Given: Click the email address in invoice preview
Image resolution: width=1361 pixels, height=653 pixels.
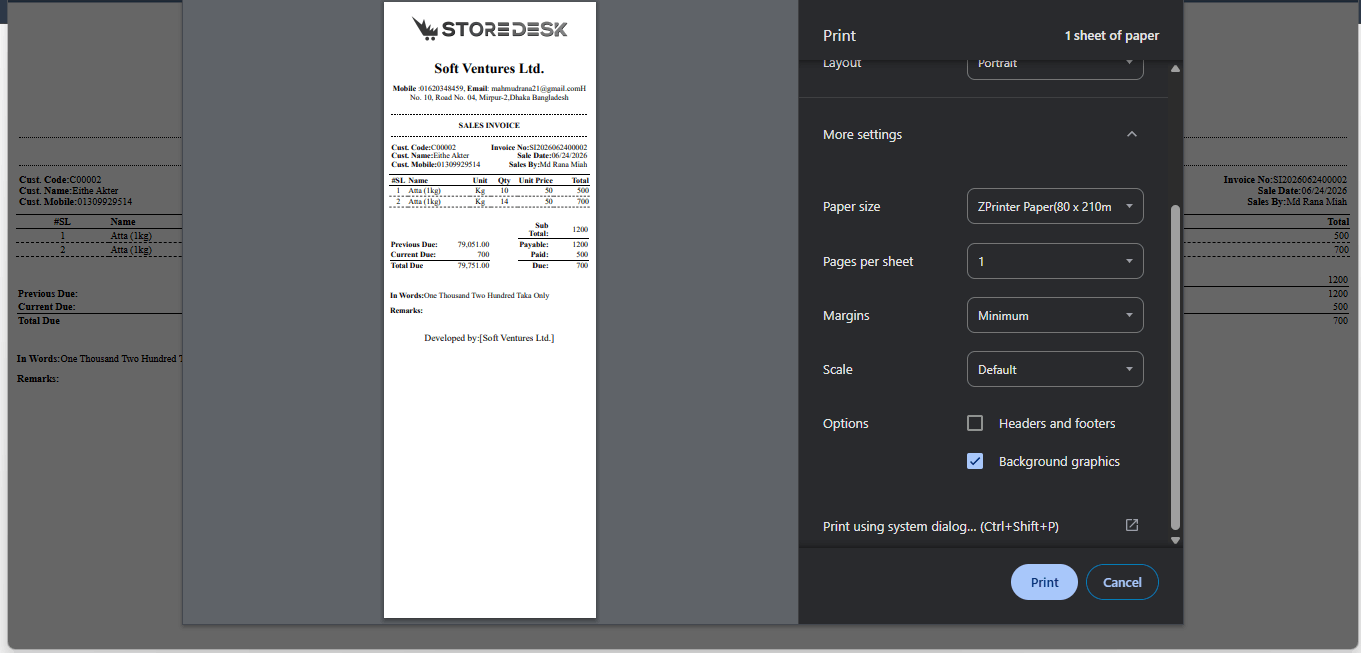Looking at the screenshot, I should click(x=537, y=89).
